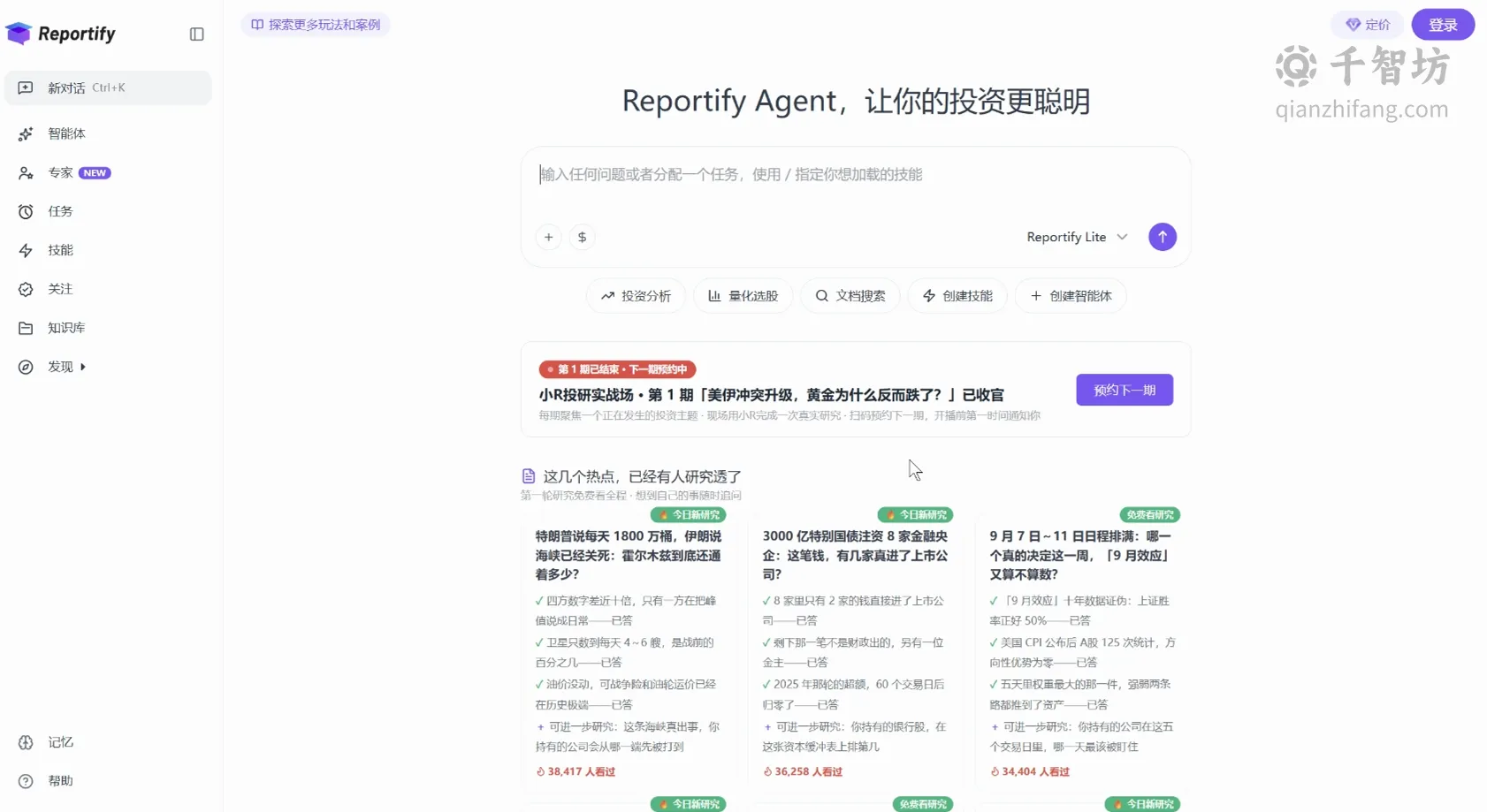Image resolution: width=1487 pixels, height=812 pixels.
Task: Click the 知识库 folder icon
Action: coord(26,328)
